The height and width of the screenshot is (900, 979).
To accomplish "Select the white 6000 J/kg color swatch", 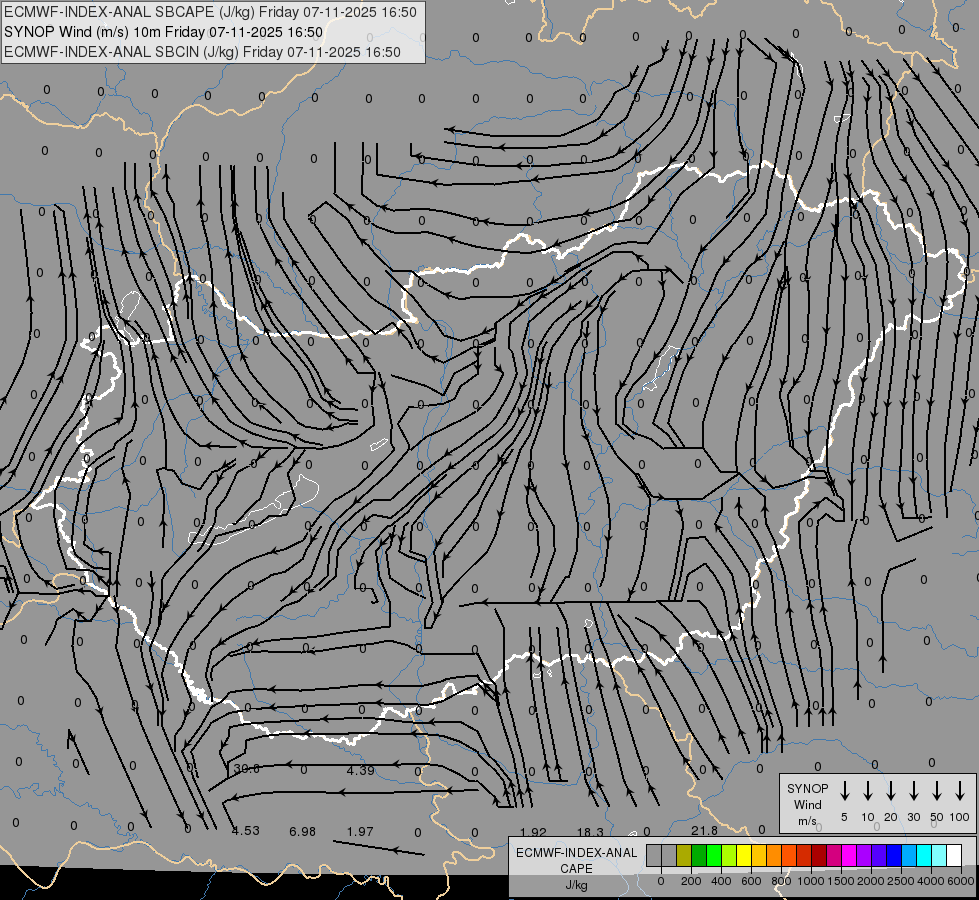I will pos(954,855).
